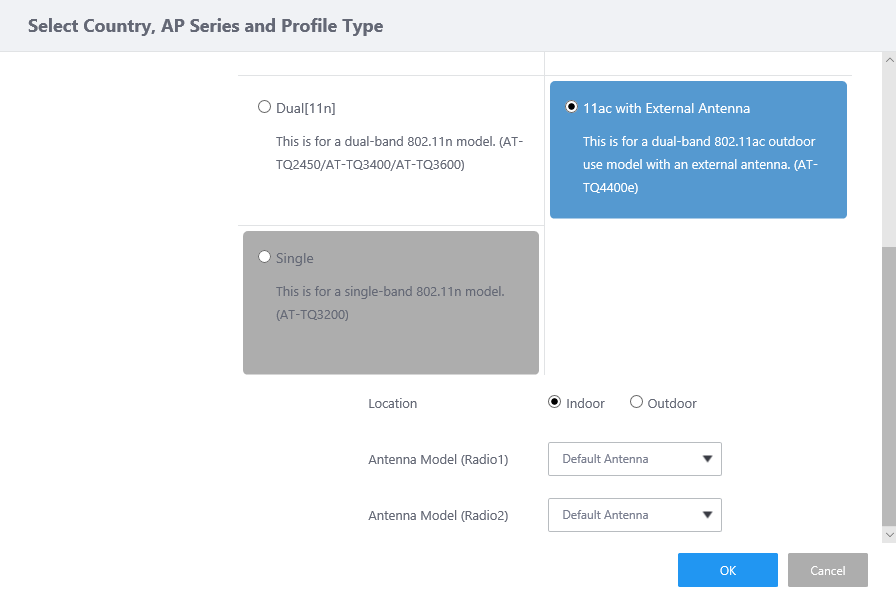Click the dialog title heading
Screen dimensions: 896x609
click(x=205, y=26)
